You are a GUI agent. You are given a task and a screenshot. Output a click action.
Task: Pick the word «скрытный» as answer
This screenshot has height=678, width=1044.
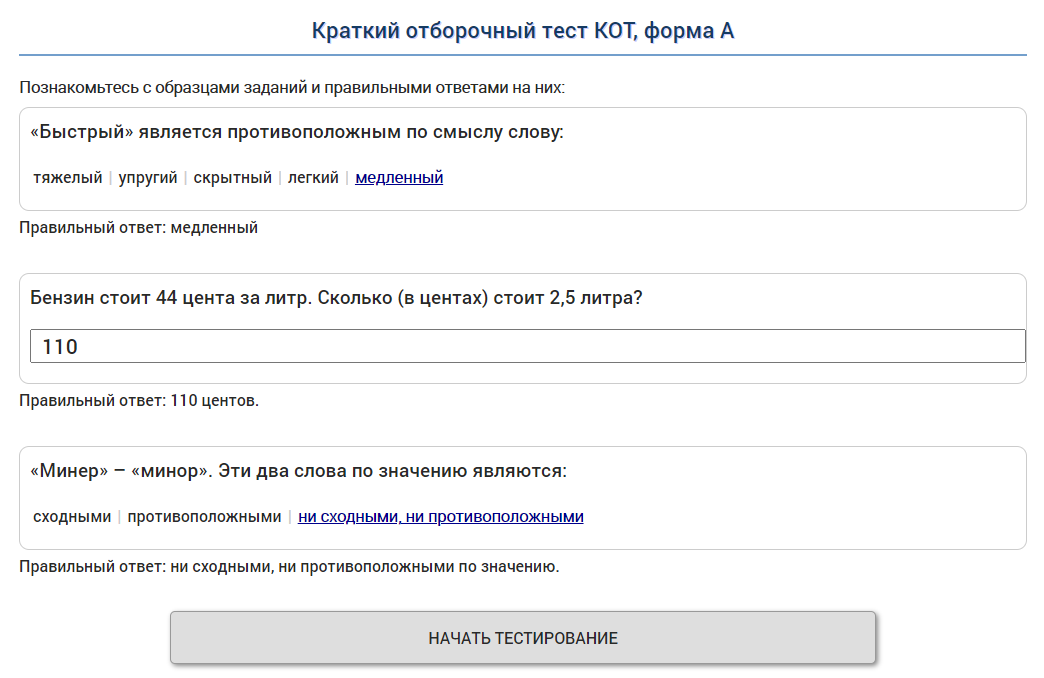point(232,178)
